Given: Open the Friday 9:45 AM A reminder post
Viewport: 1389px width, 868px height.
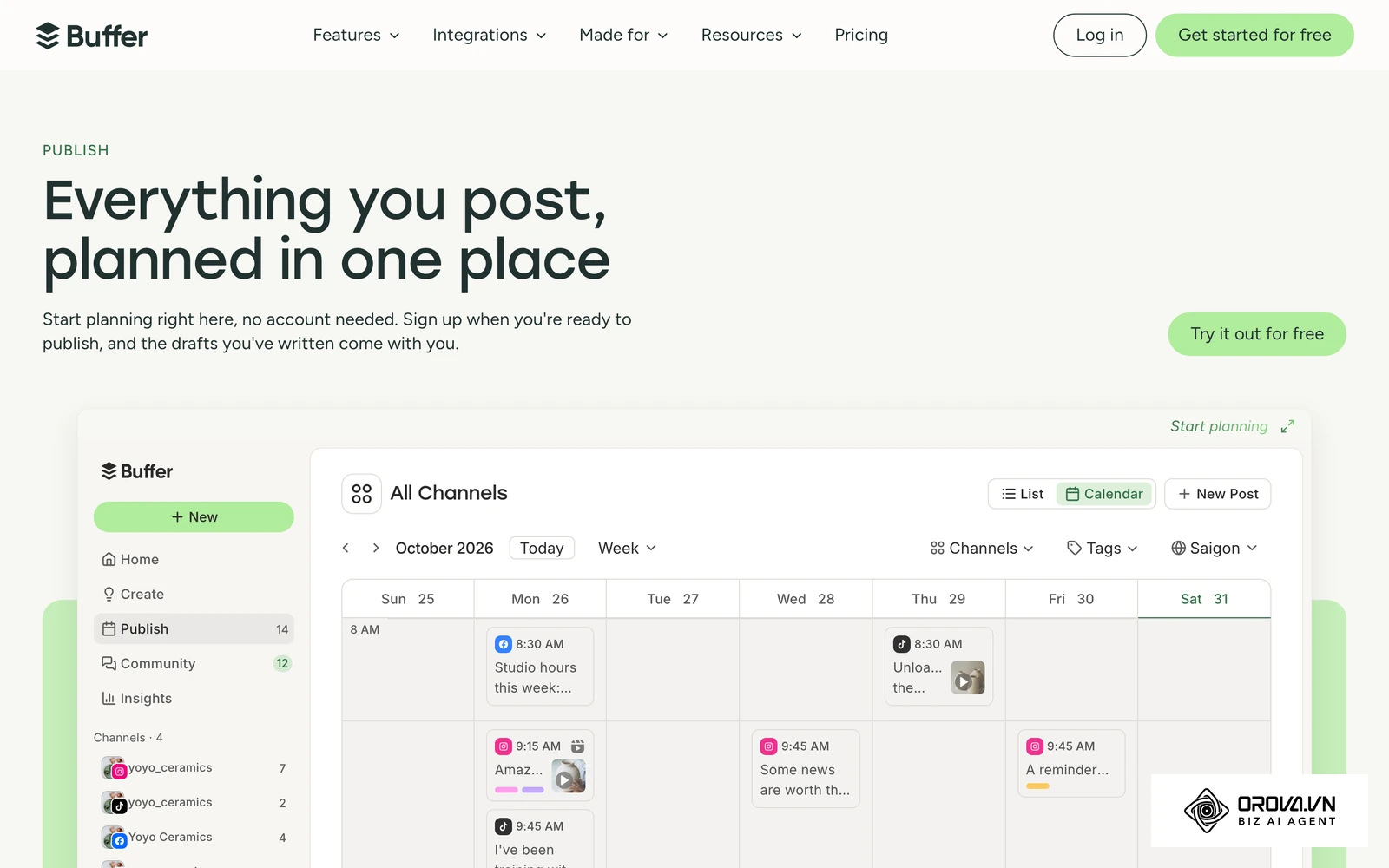Looking at the screenshot, I should pyautogui.click(x=1071, y=764).
